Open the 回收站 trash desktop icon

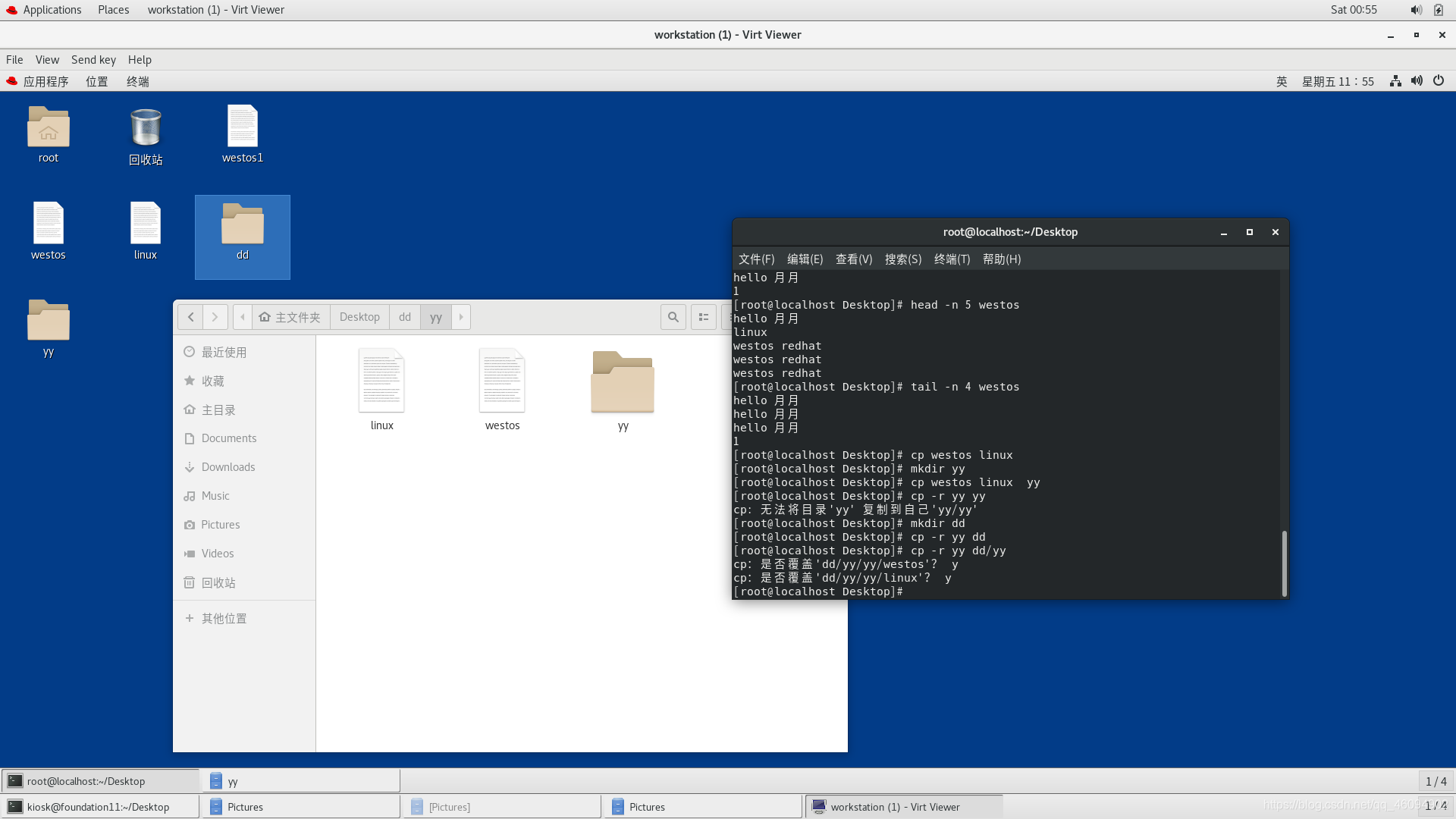pyautogui.click(x=145, y=136)
